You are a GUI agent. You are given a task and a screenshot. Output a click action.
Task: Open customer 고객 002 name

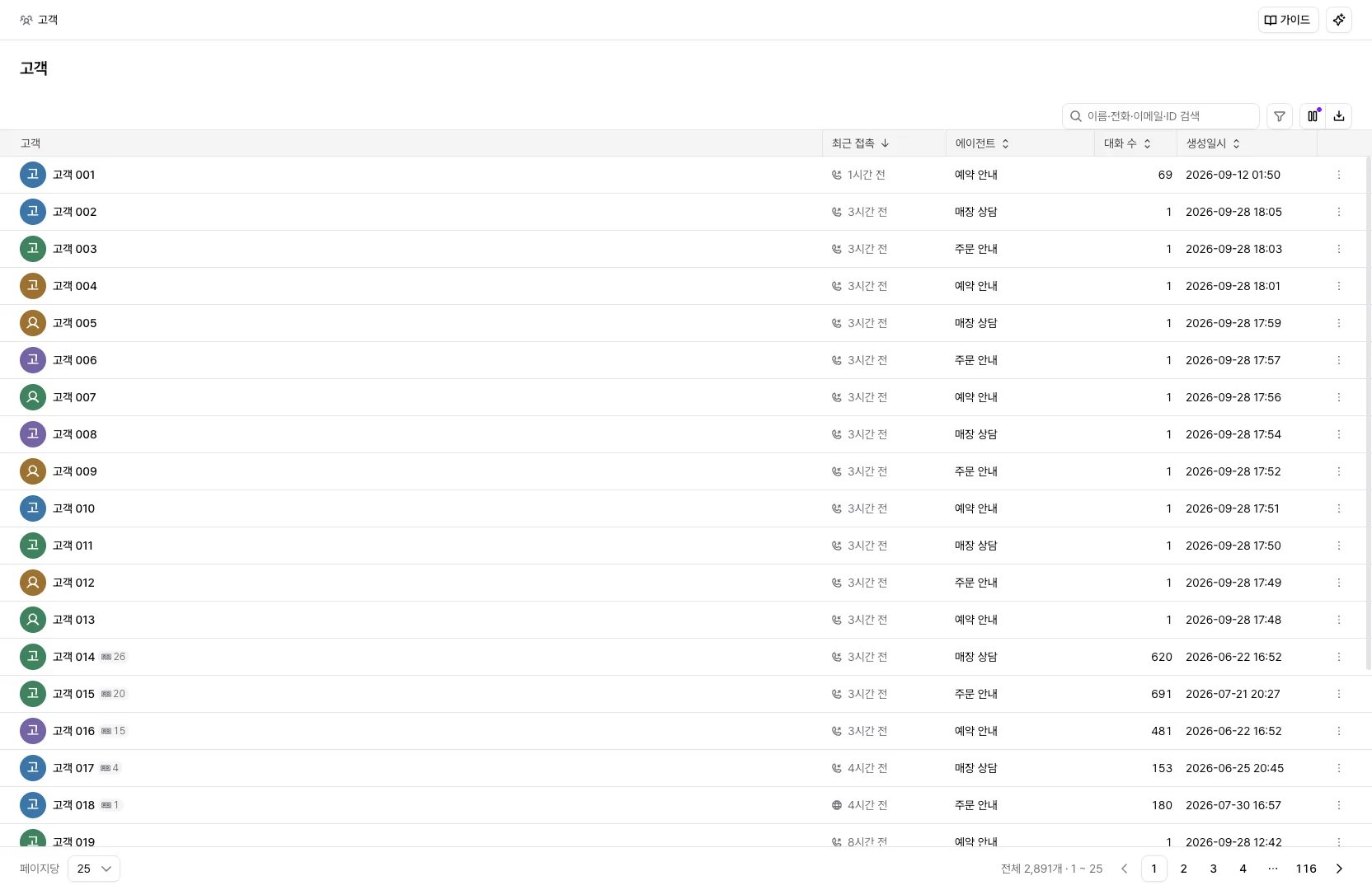point(74,212)
